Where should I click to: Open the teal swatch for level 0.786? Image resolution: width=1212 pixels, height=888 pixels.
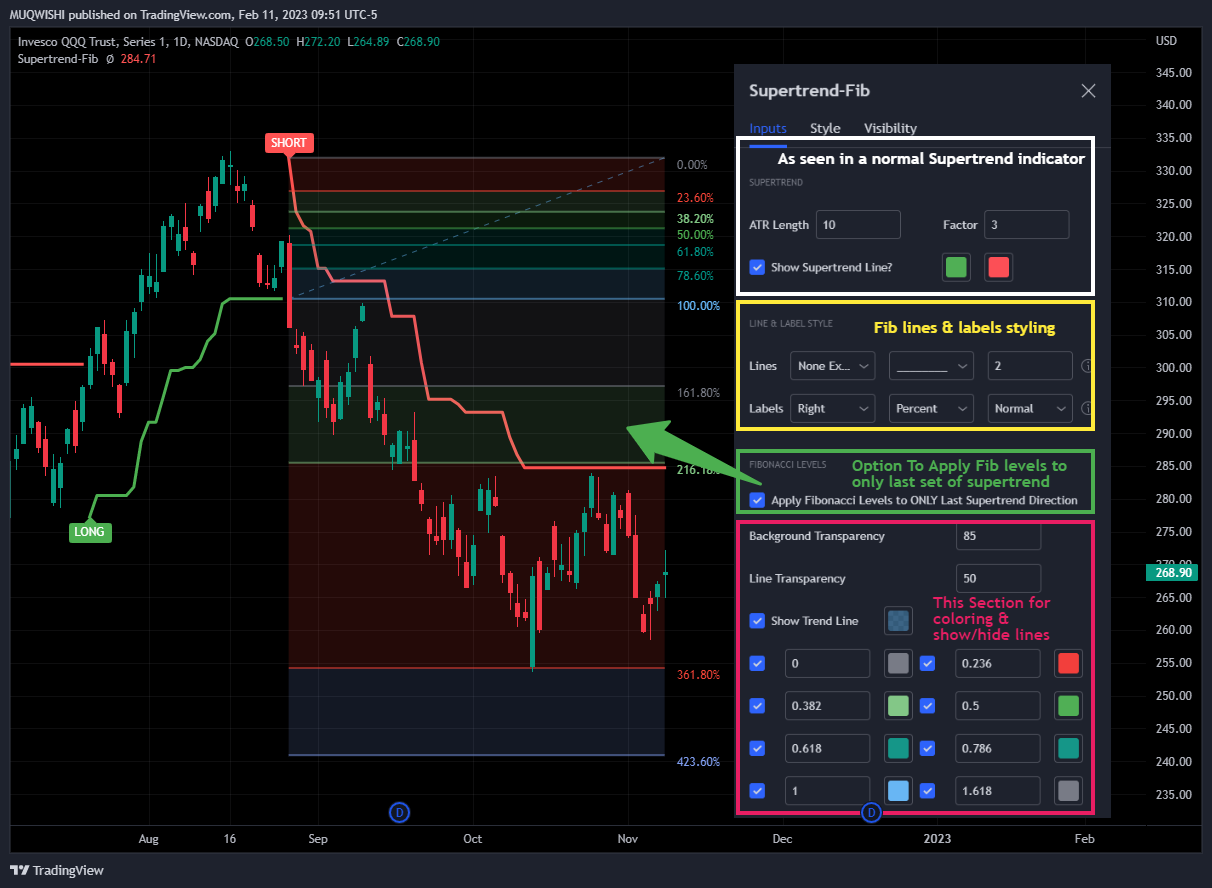[1068, 748]
